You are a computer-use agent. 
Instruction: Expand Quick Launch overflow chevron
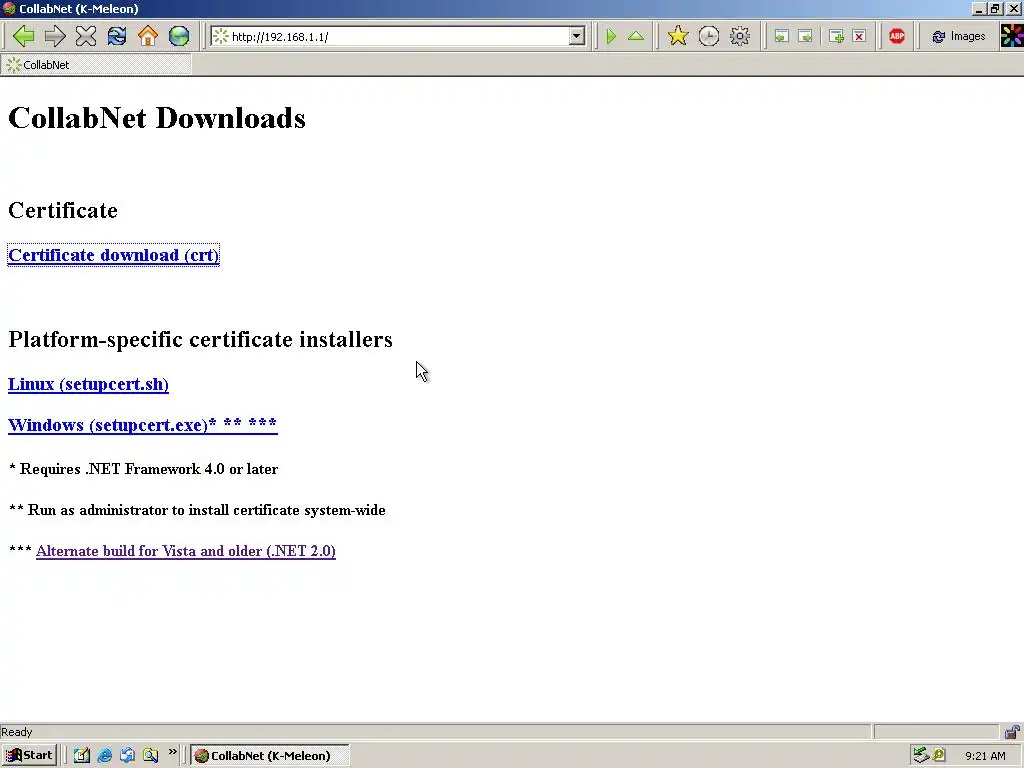point(172,753)
